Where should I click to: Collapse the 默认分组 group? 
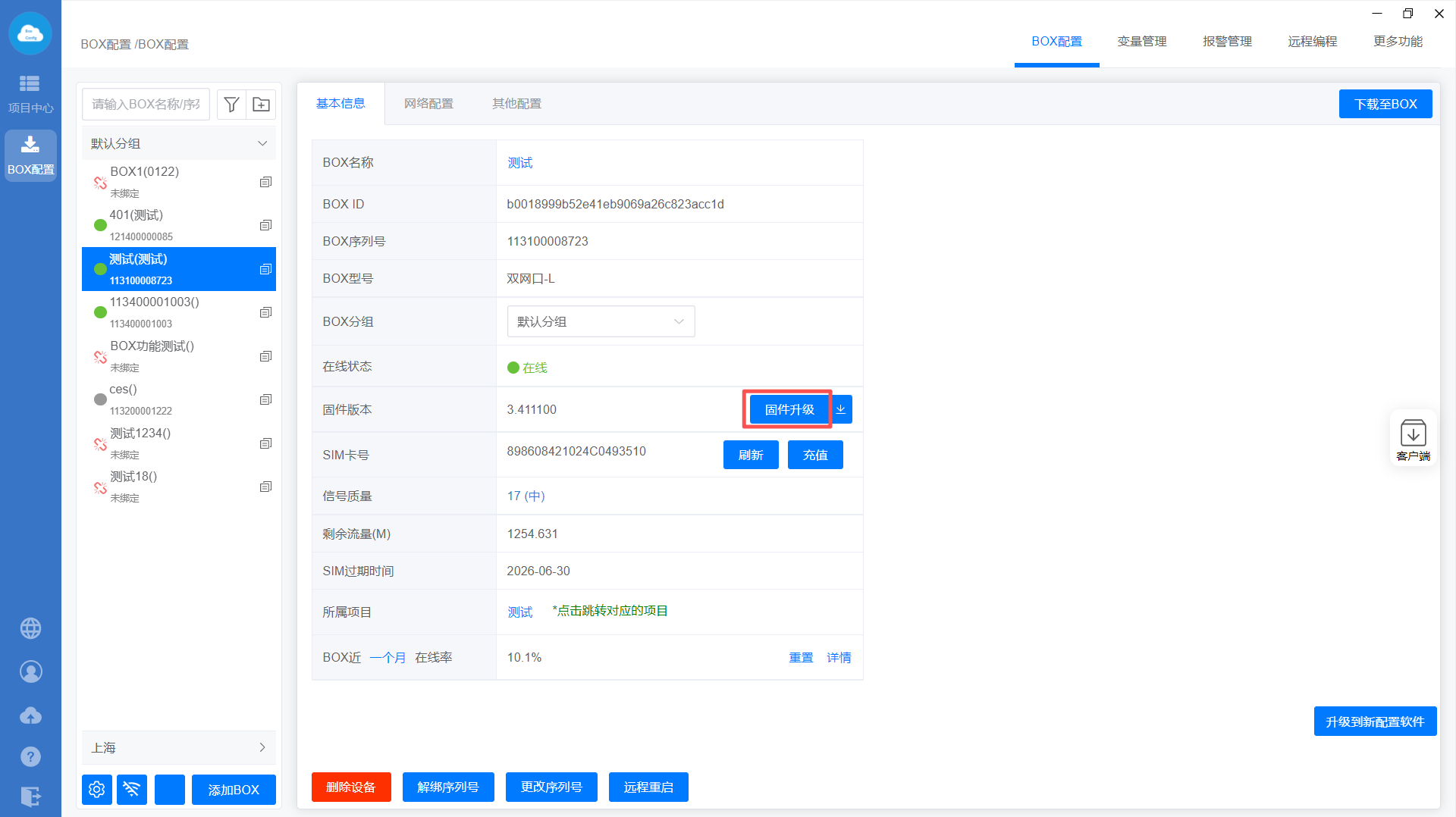click(x=262, y=143)
